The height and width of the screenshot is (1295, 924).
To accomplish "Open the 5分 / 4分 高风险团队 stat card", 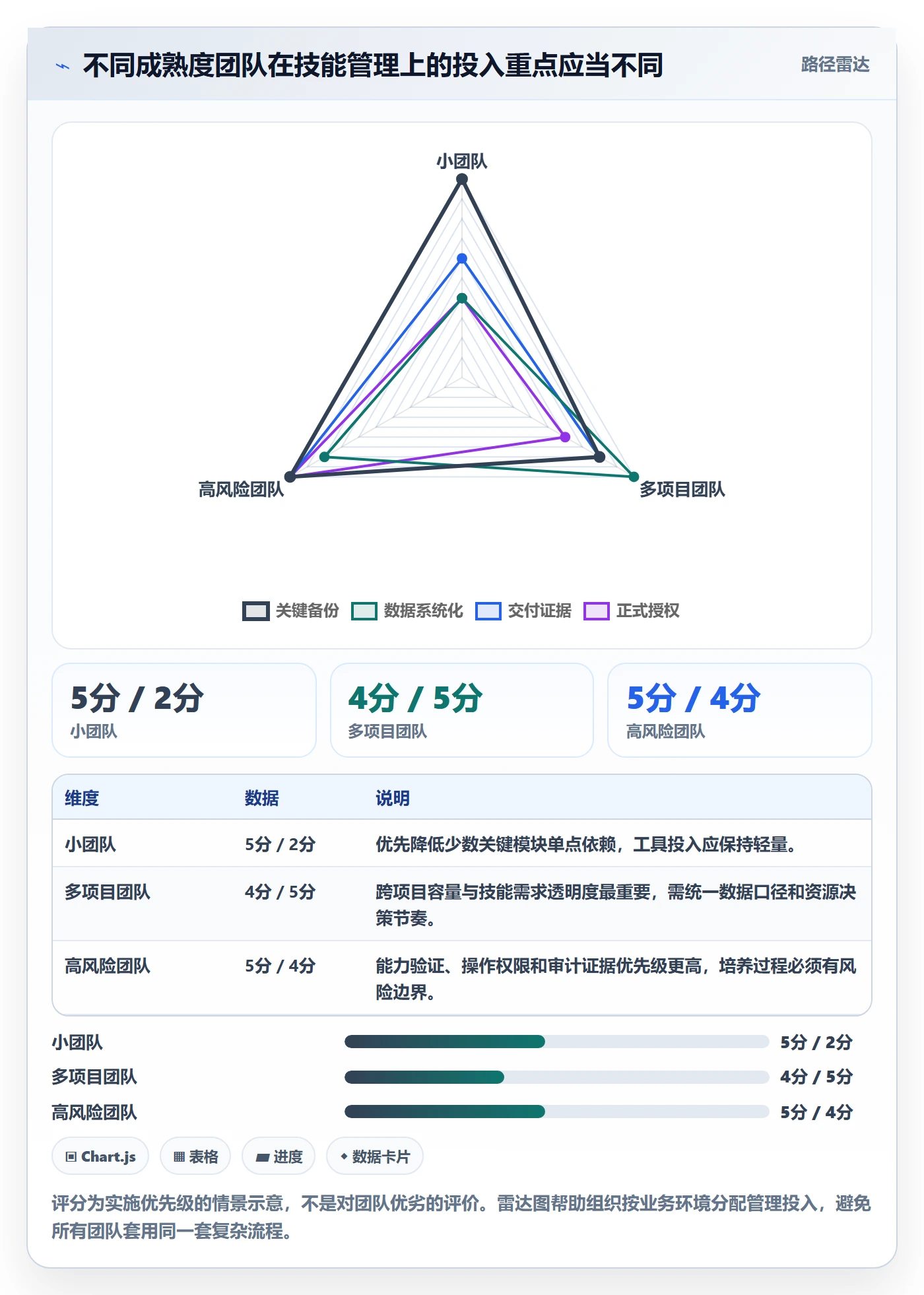I will (740, 710).
